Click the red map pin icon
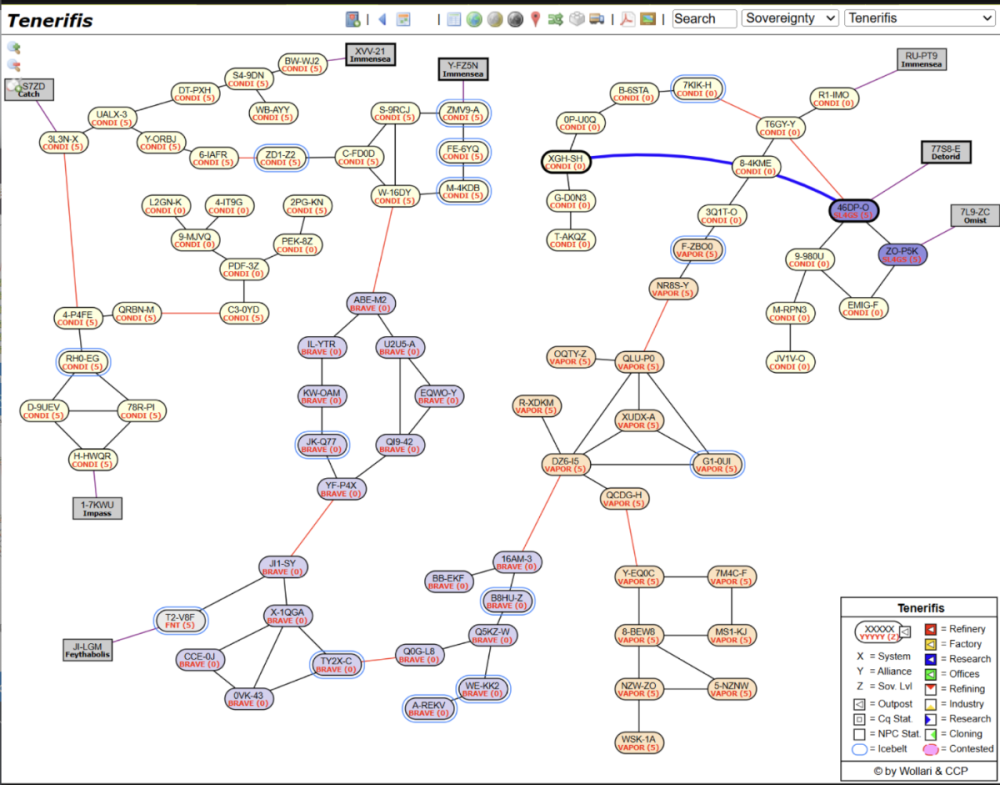The height and width of the screenshot is (785, 1000). click(x=536, y=19)
